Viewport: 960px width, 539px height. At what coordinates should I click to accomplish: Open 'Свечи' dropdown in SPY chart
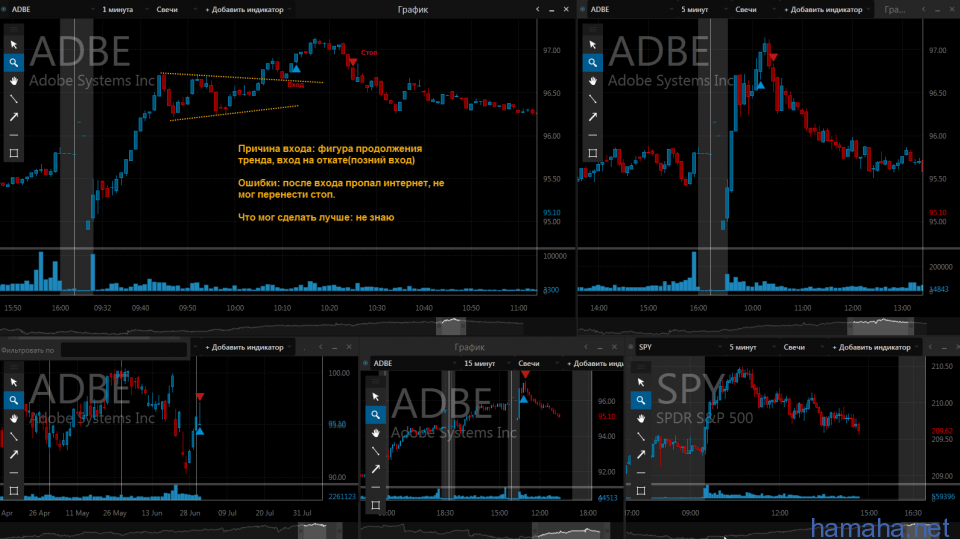click(x=802, y=347)
